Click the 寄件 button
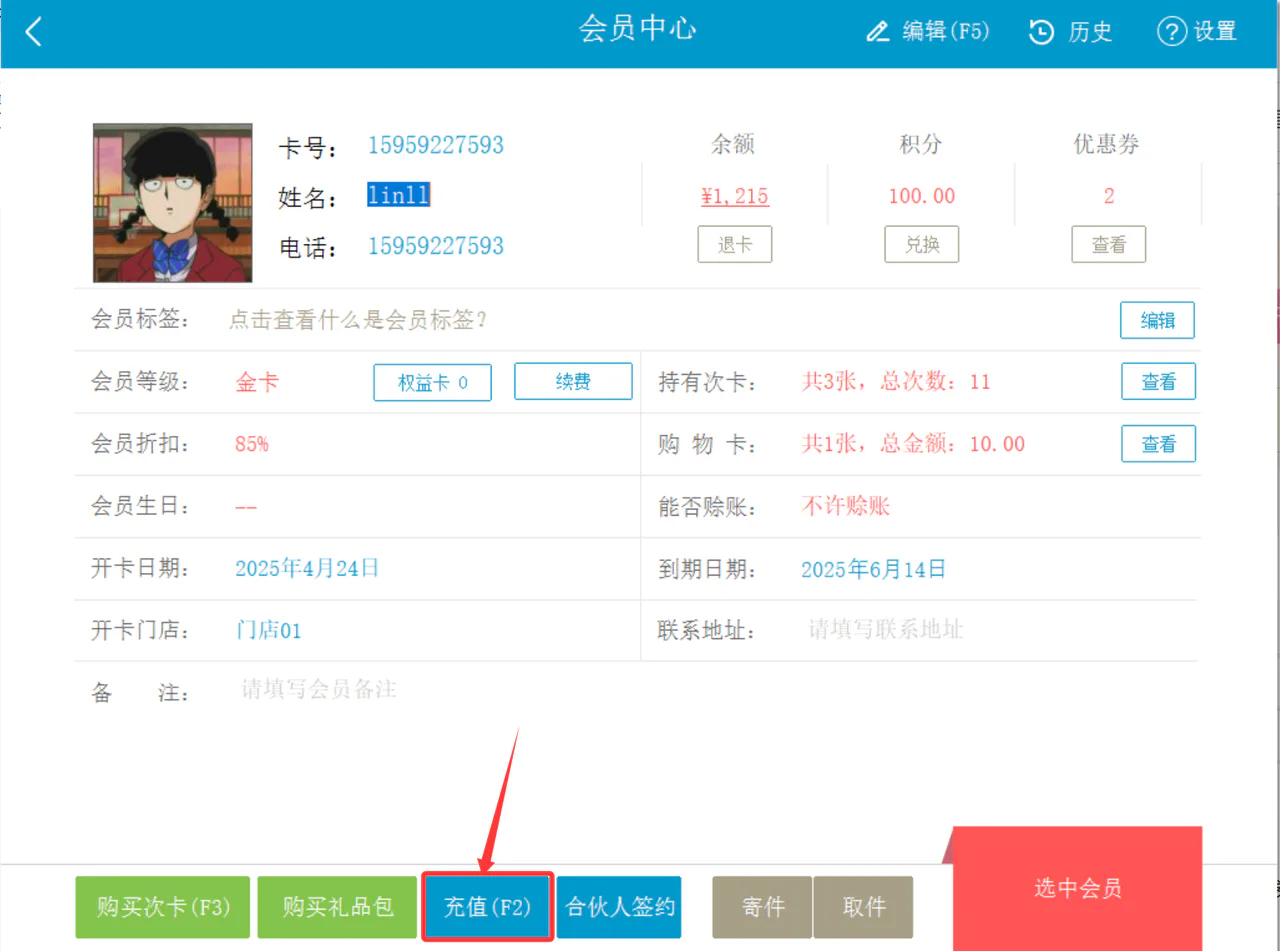Viewport: 1280px width, 951px height. (762, 907)
